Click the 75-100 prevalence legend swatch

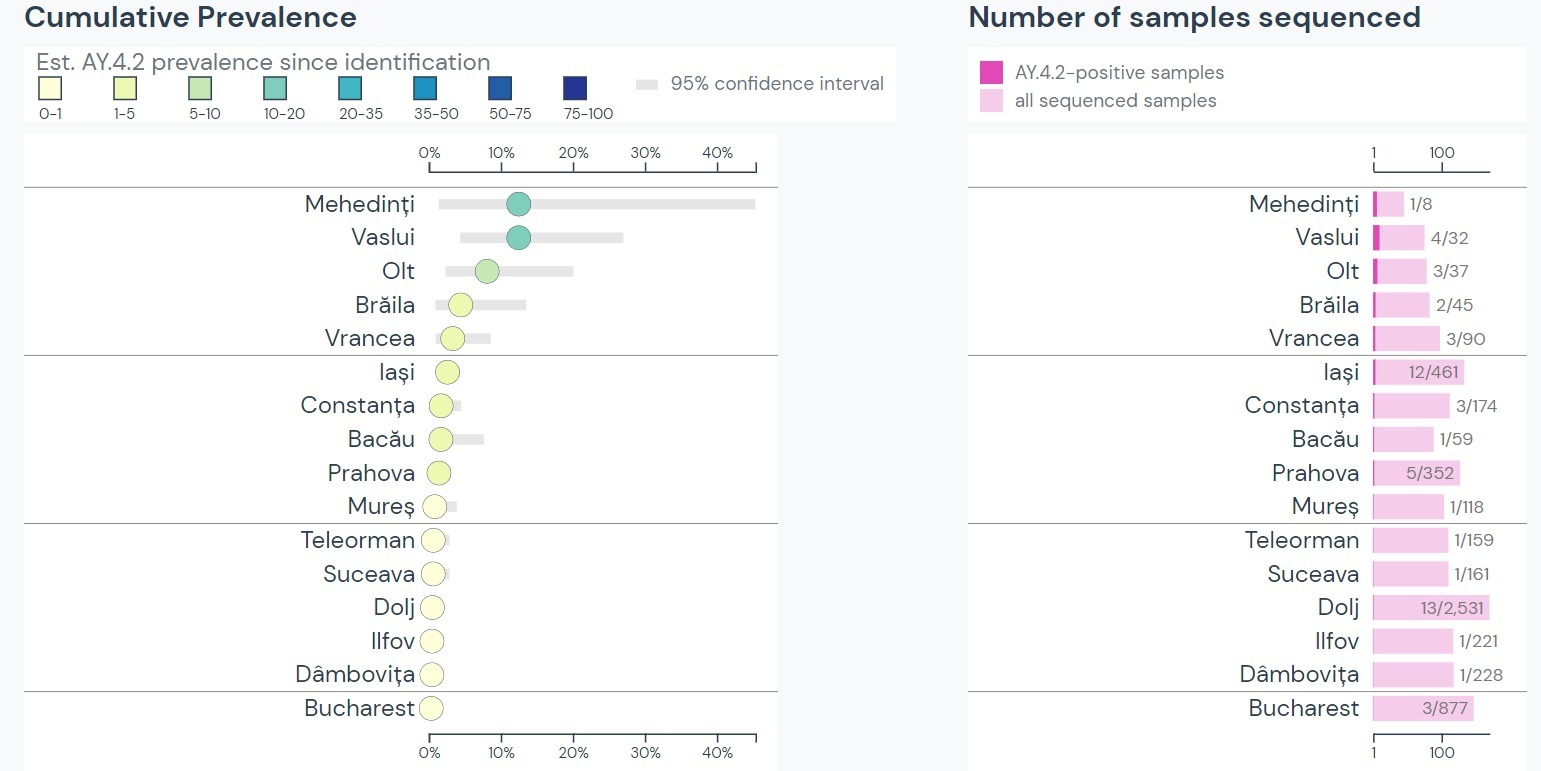coord(575,88)
